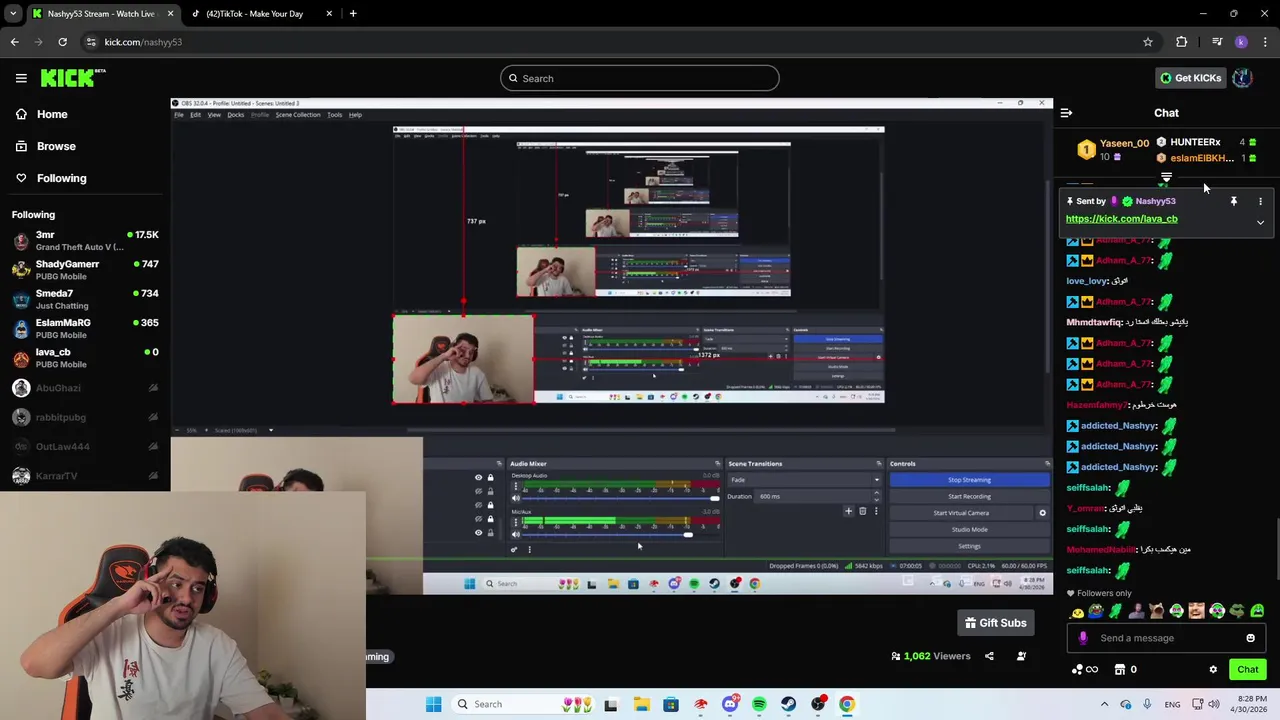Adjust the Desktop Audio volume slider

click(620, 498)
